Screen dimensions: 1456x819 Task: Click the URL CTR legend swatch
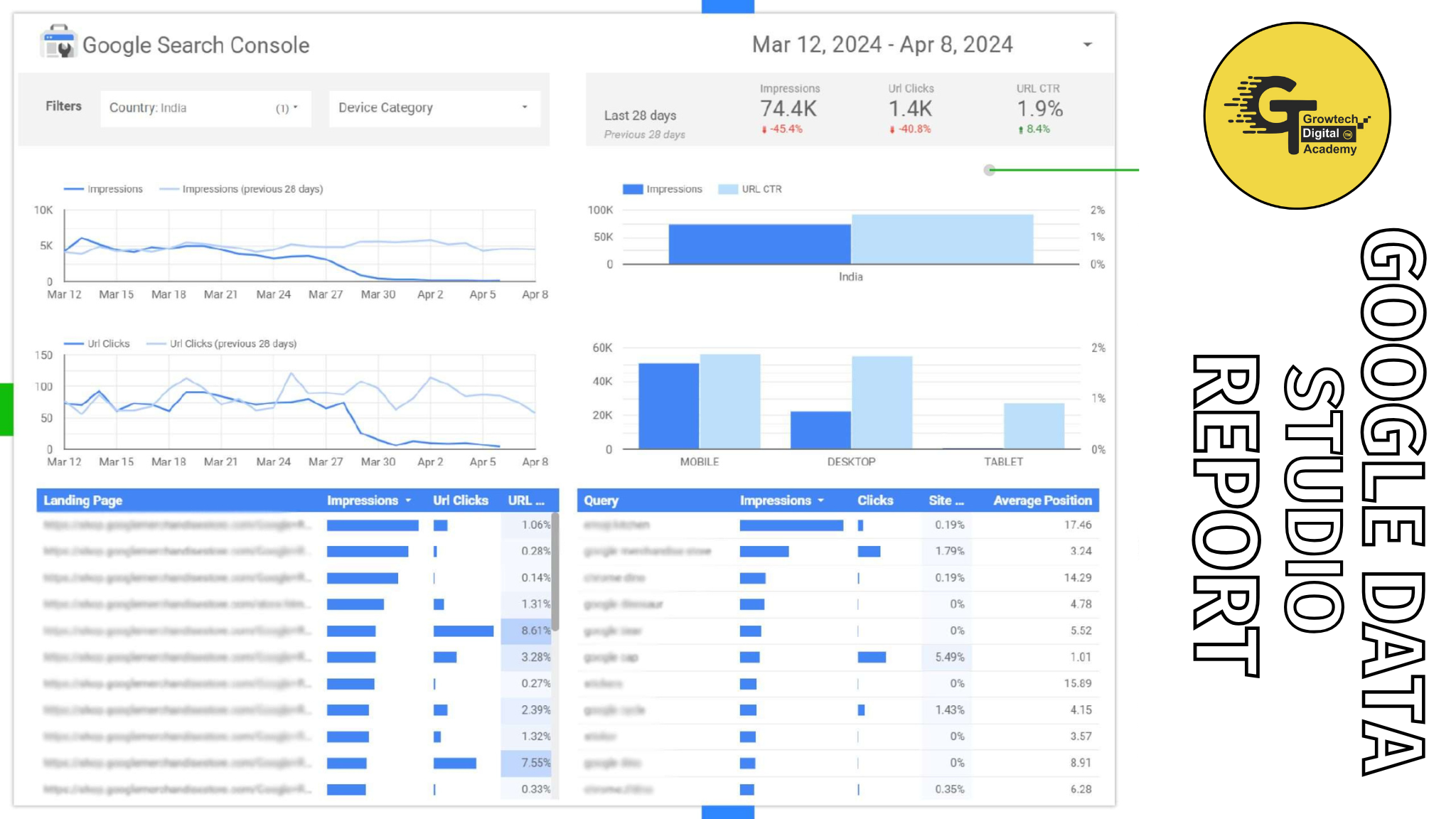click(x=727, y=189)
